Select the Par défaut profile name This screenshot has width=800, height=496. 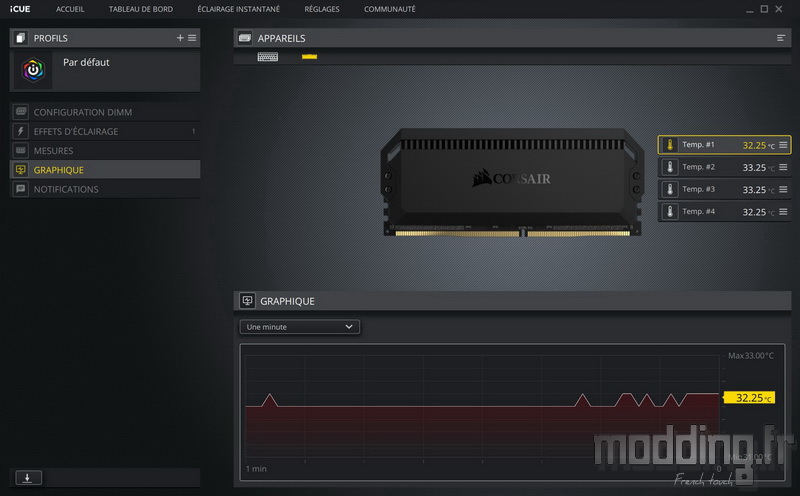coord(86,62)
